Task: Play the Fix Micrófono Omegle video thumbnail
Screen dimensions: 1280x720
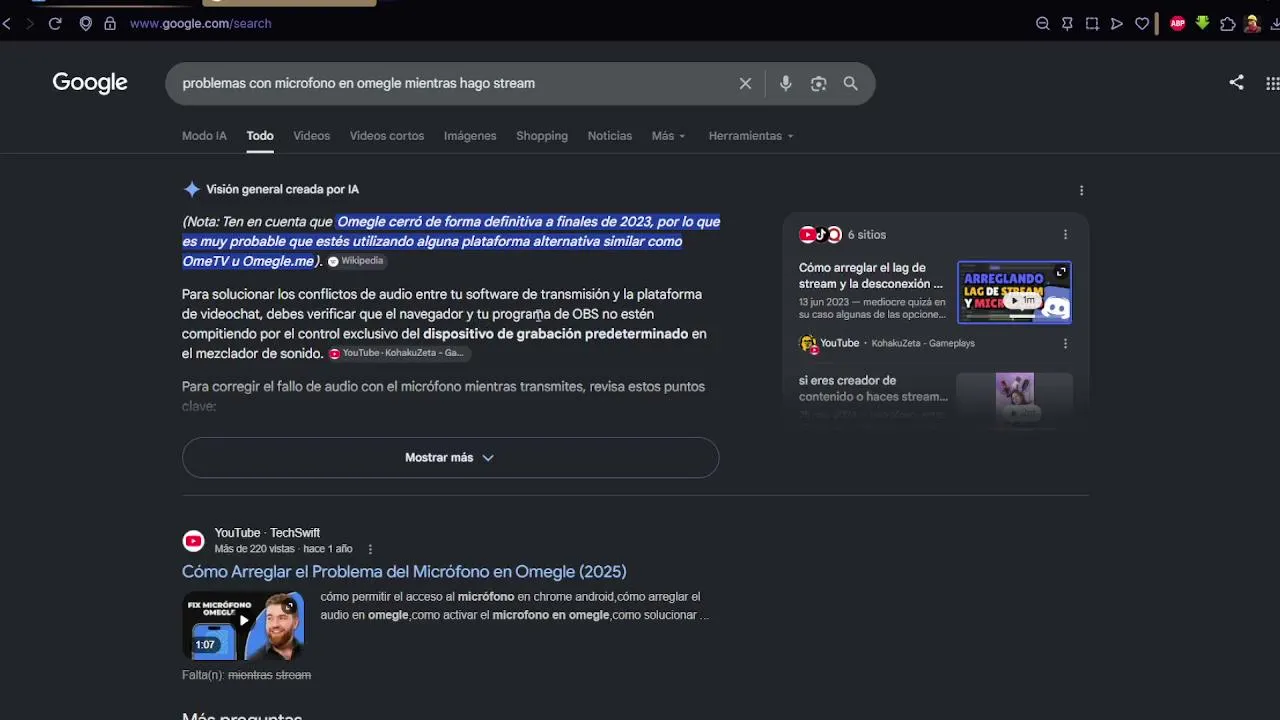Action: [243, 626]
